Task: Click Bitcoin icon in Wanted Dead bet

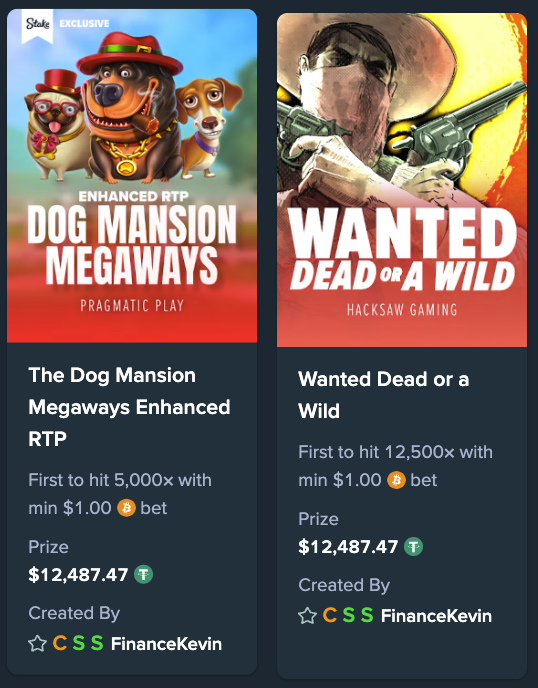Action: point(396,480)
